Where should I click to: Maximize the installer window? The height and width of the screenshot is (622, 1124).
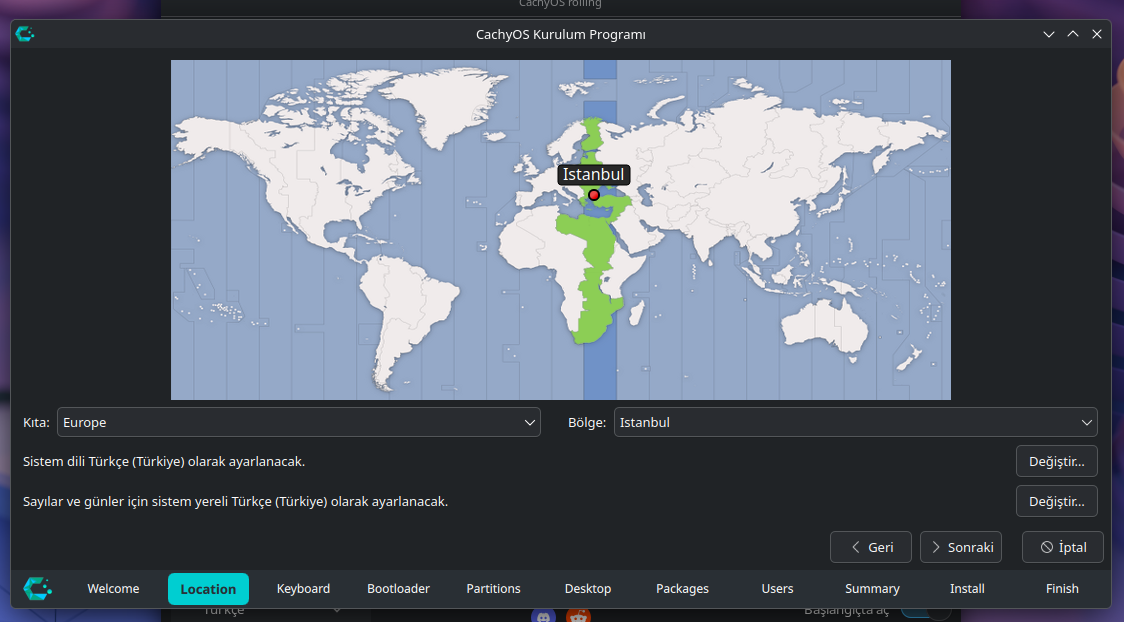pyautogui.click(x=1072, y=34)
